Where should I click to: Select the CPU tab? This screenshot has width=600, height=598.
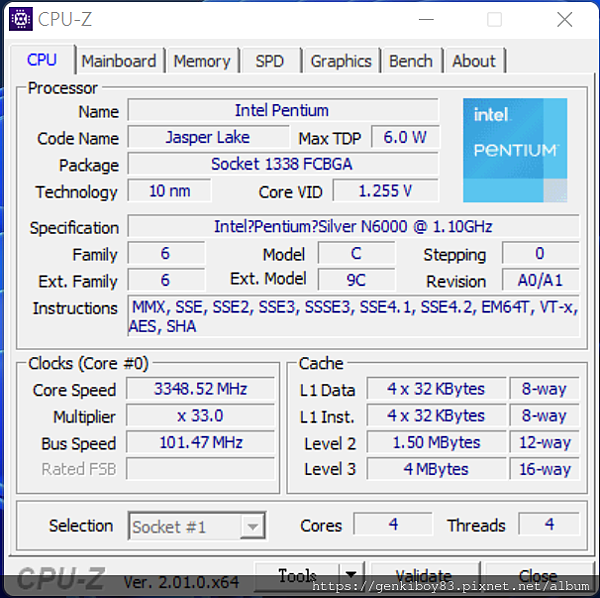click(42, 60)
